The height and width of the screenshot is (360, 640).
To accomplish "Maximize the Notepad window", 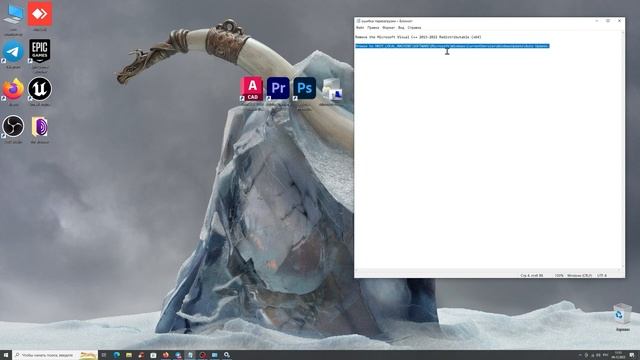I will (608, 21).
